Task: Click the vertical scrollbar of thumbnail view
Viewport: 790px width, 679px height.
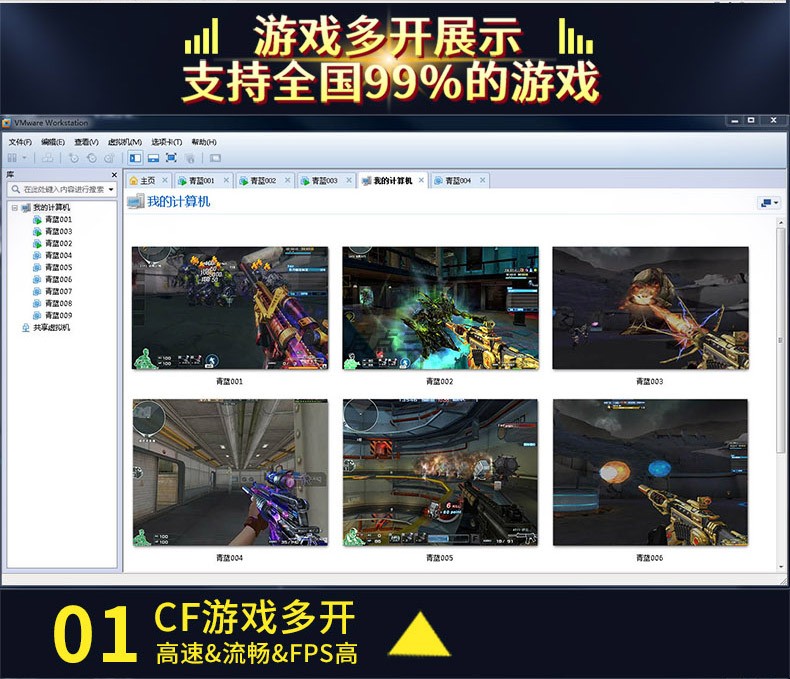Action: point(781,340)
